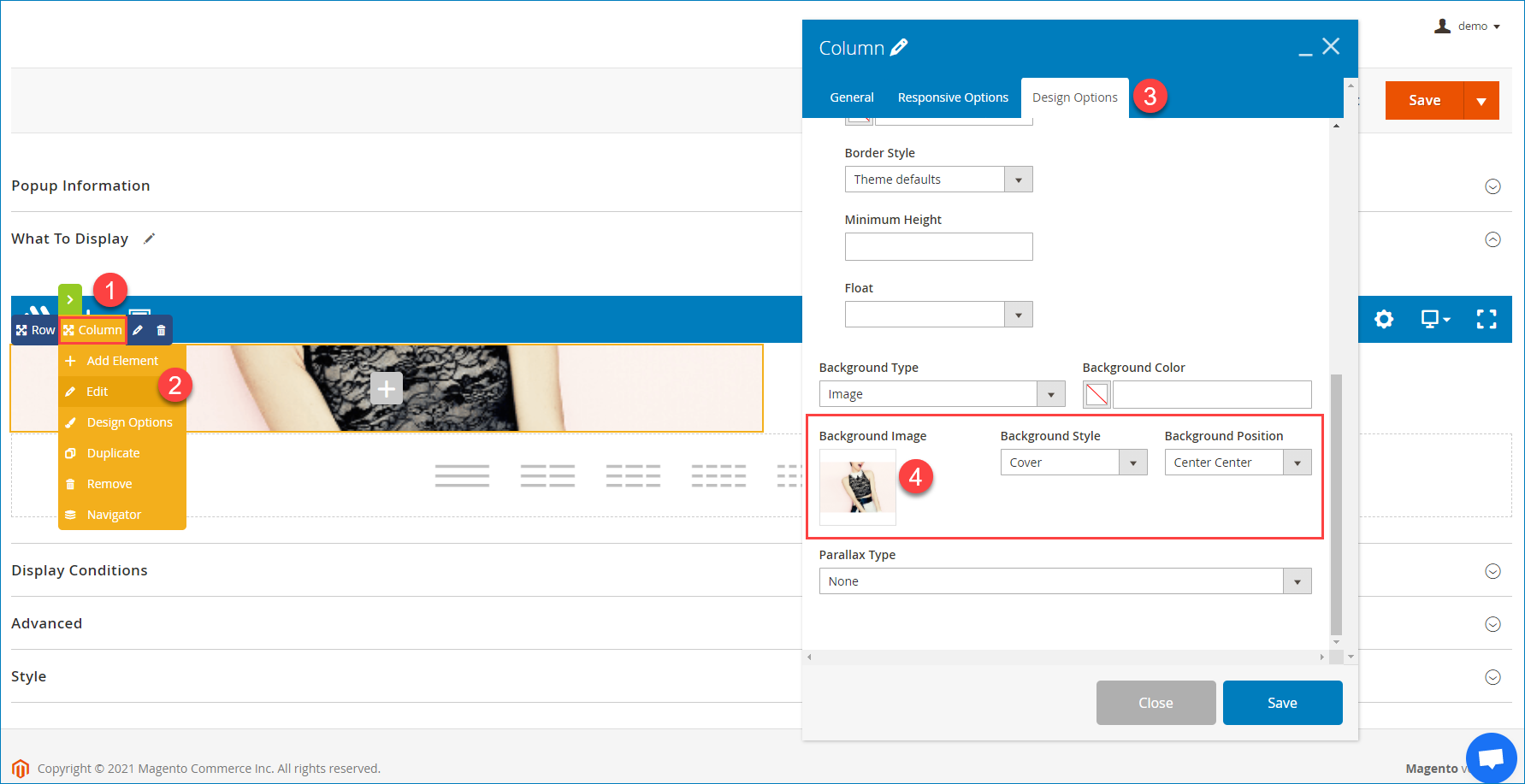Click the pencil edit icon beside Column
The height and width of the screenshot is (784, 1525).
[137, 329]
